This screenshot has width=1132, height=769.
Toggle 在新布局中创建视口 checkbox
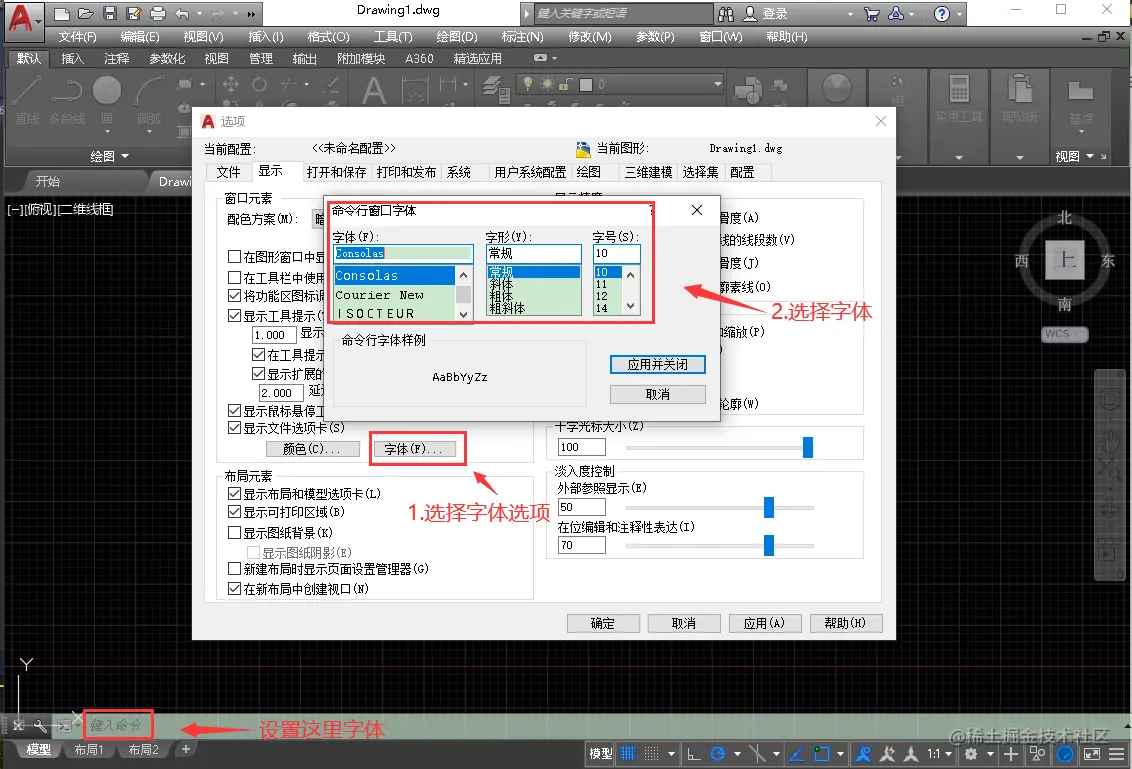(x=234, y=588)
